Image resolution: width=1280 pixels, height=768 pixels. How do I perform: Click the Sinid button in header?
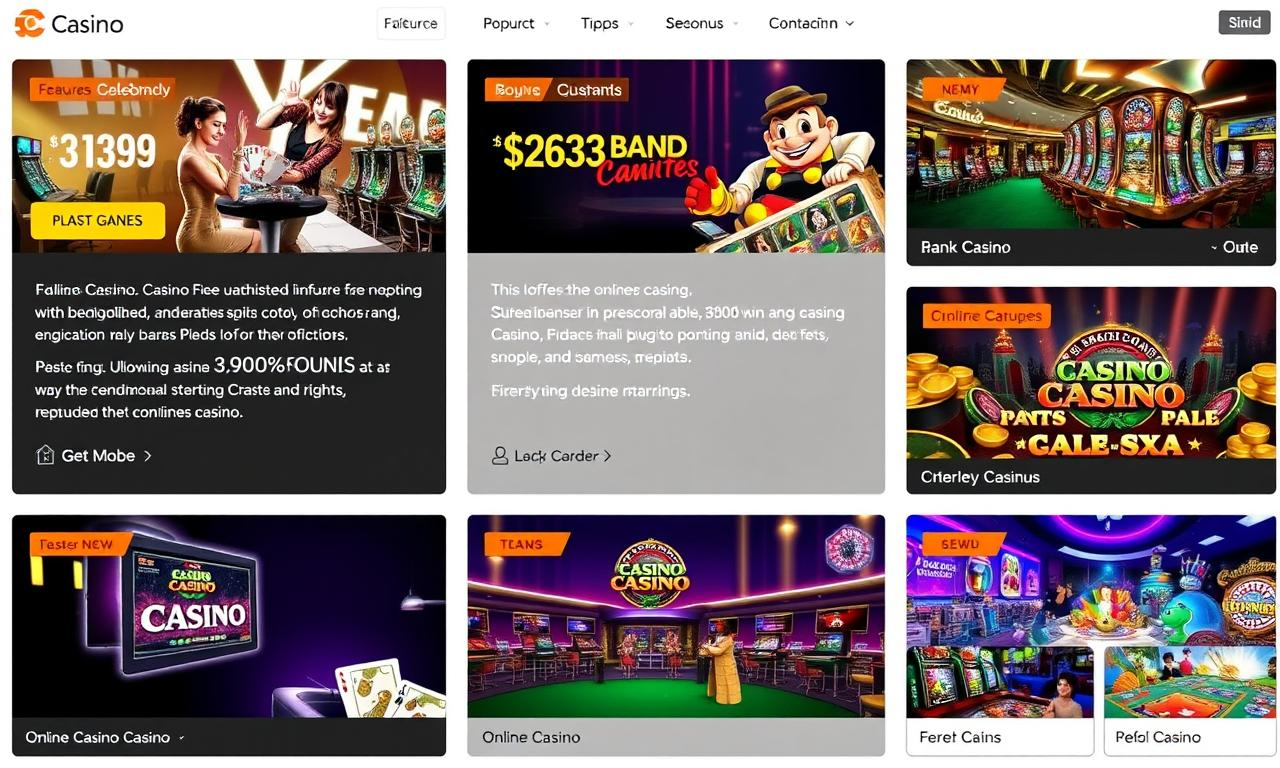pos(1244,22)
